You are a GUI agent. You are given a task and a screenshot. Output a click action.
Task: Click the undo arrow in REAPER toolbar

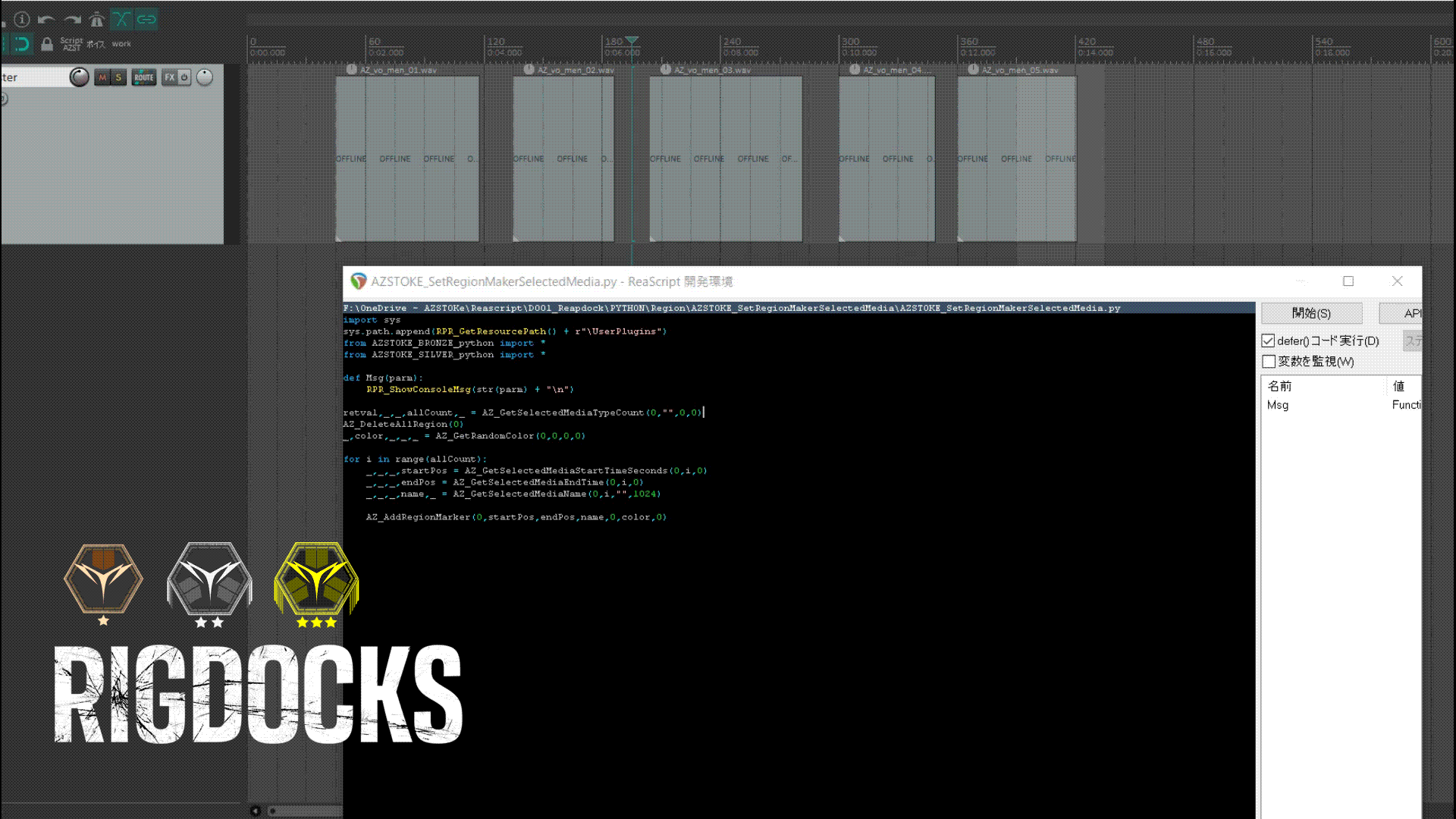click(46, 19)
